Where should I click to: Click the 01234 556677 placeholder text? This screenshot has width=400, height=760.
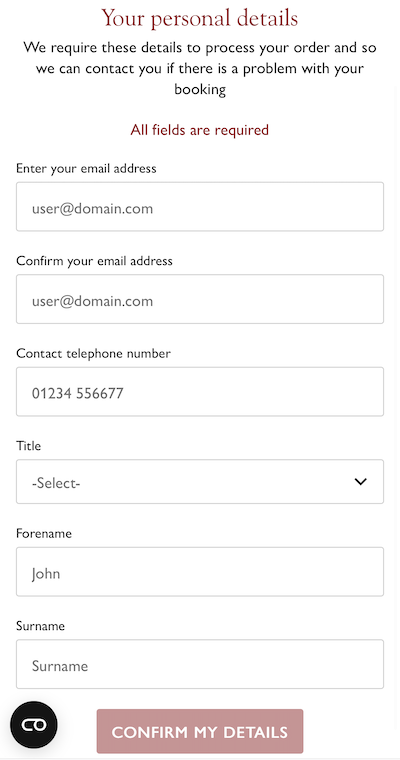click(x=78, y=393)
